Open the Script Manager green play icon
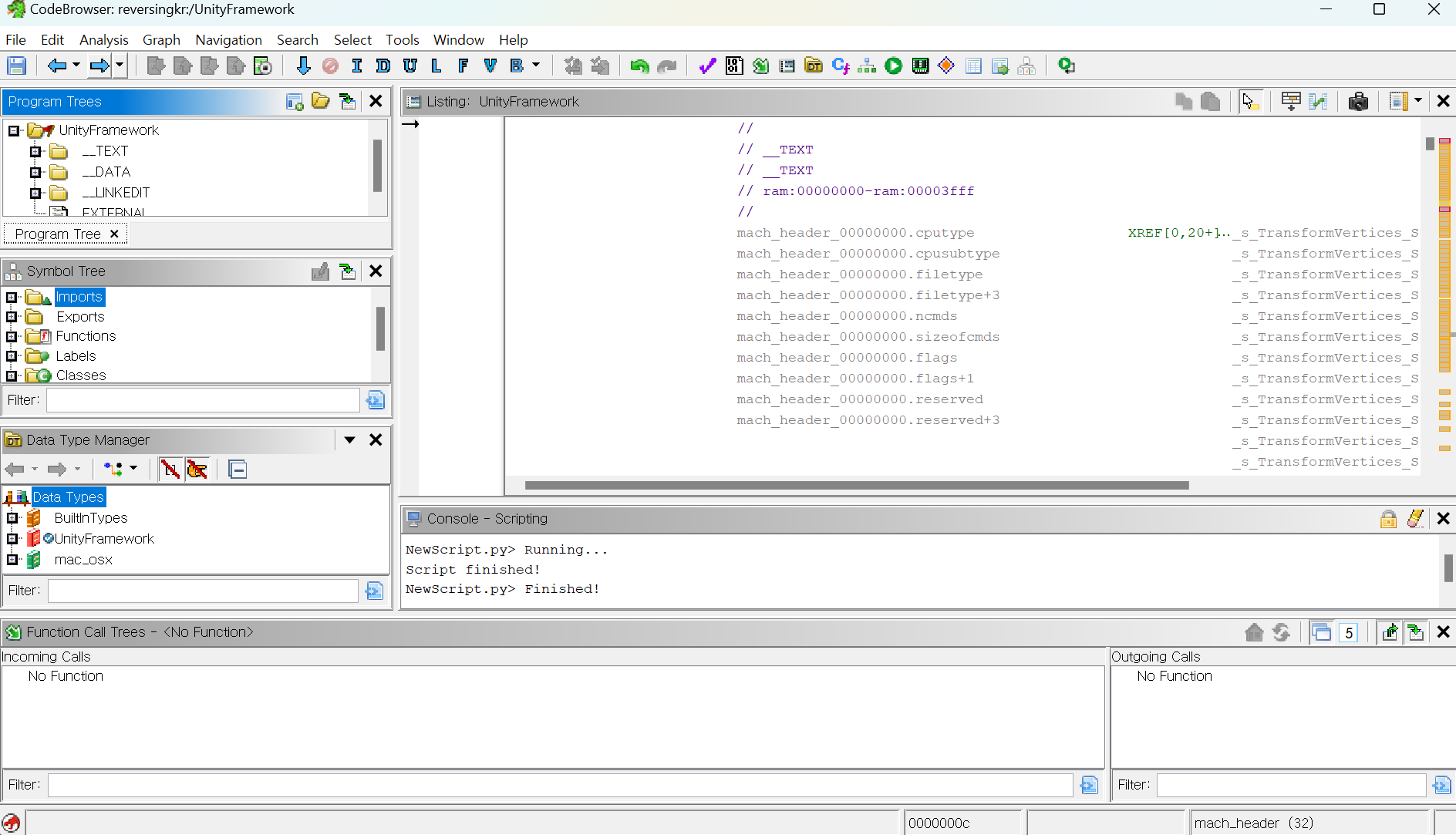1456x835 pixels. 893,66
